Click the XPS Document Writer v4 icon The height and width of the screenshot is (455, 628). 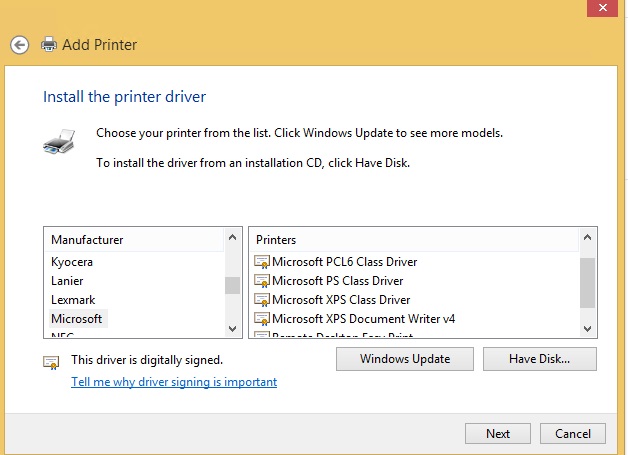tap(262, 319)
